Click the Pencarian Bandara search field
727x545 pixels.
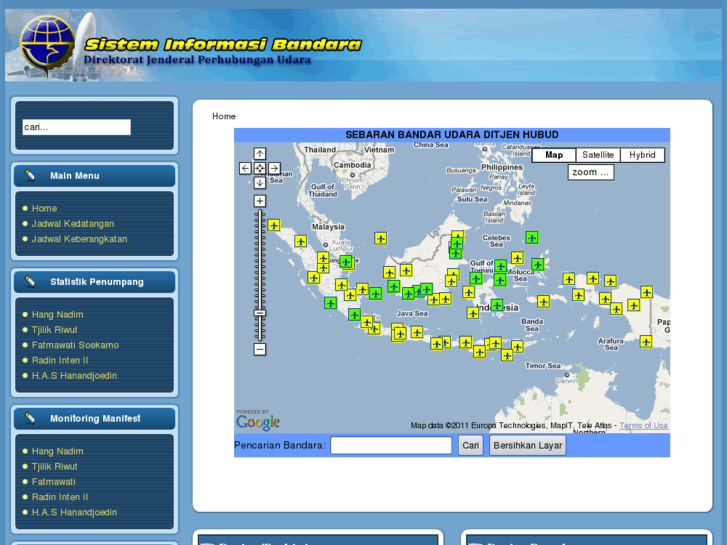(x=391, y=445)
